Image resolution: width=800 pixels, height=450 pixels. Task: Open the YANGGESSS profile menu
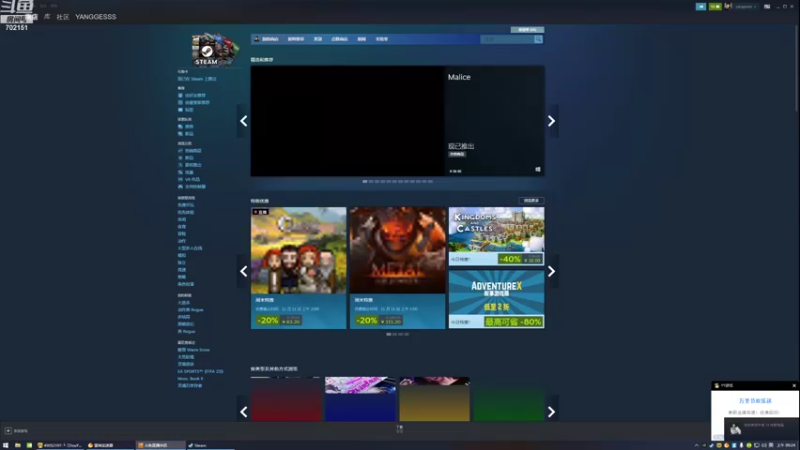click(95, 17)
